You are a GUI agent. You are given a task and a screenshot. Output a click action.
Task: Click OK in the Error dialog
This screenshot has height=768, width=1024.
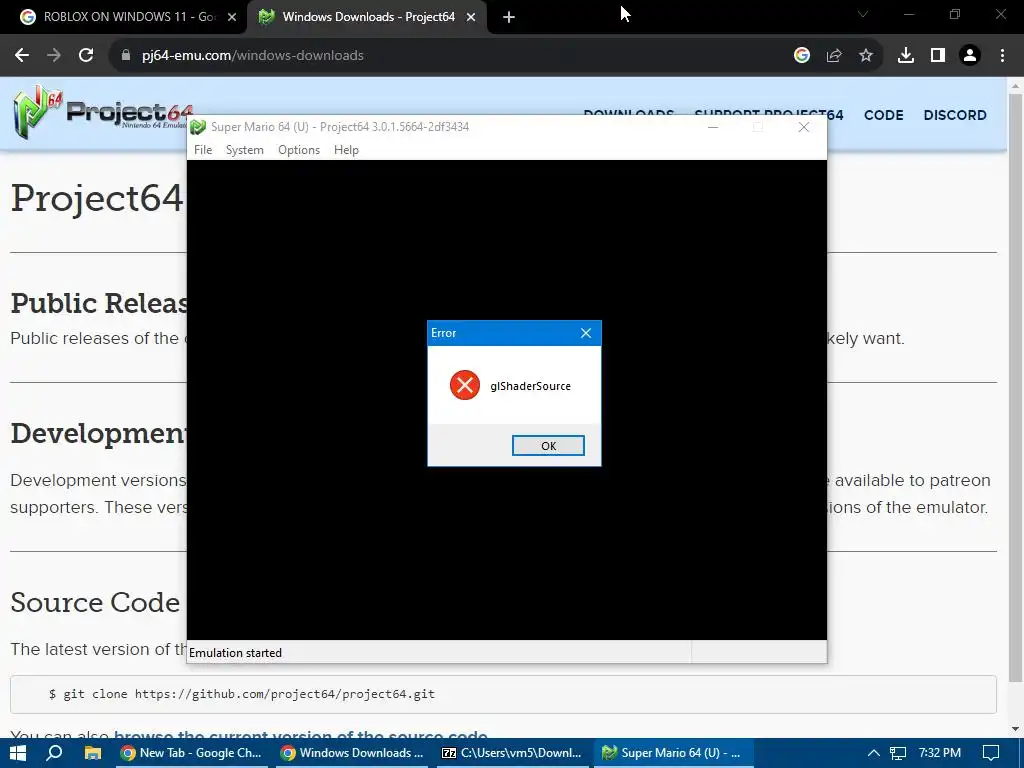click(548, 445)
